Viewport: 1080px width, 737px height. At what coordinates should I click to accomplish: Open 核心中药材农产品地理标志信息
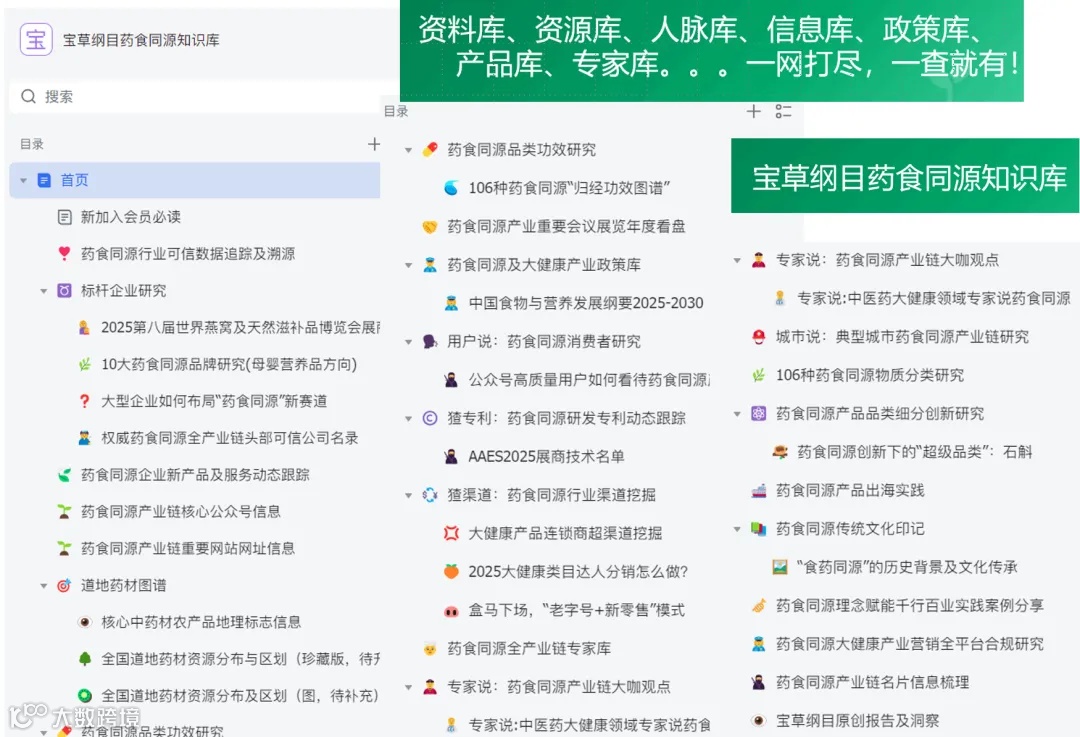coord(201,622)
